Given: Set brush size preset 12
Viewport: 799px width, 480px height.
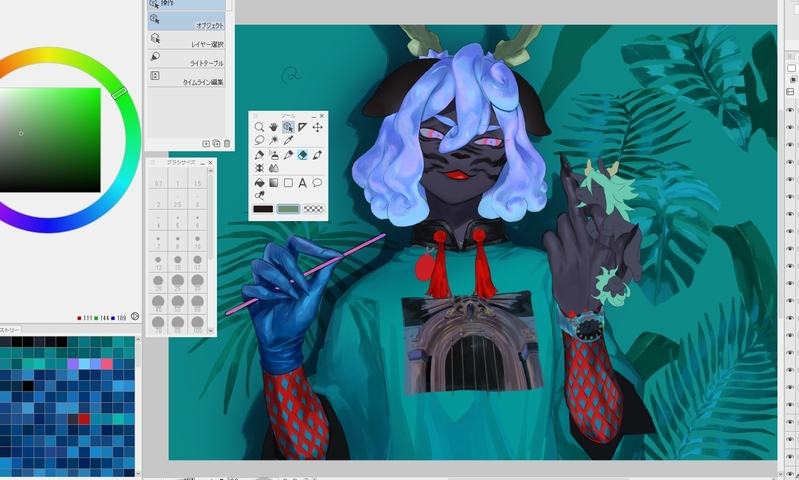Looking at the screenshot, I should [158, 262].
